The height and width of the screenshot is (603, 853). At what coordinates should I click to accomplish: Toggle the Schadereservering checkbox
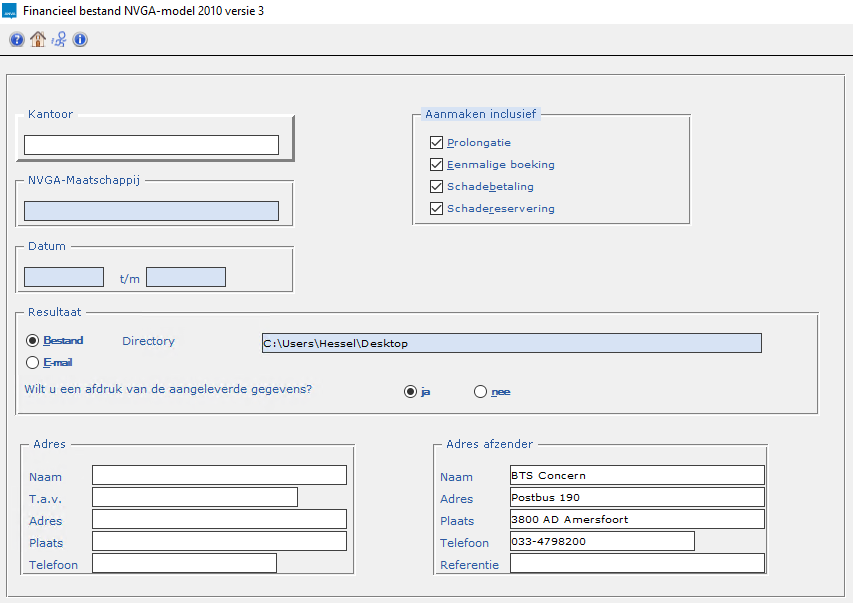pyautogui.click(x=436, y=209)
